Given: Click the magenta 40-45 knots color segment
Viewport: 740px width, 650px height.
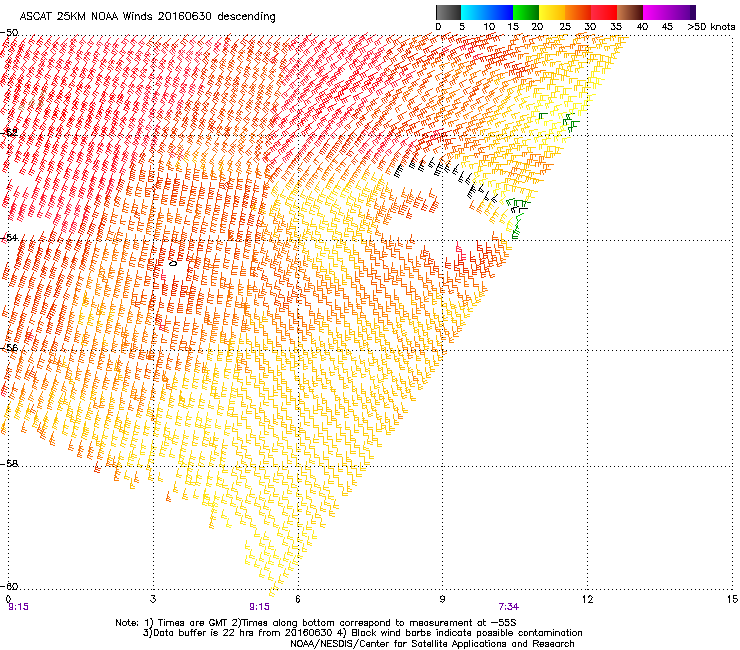Looking at the screenshot, I should [656, 12].
